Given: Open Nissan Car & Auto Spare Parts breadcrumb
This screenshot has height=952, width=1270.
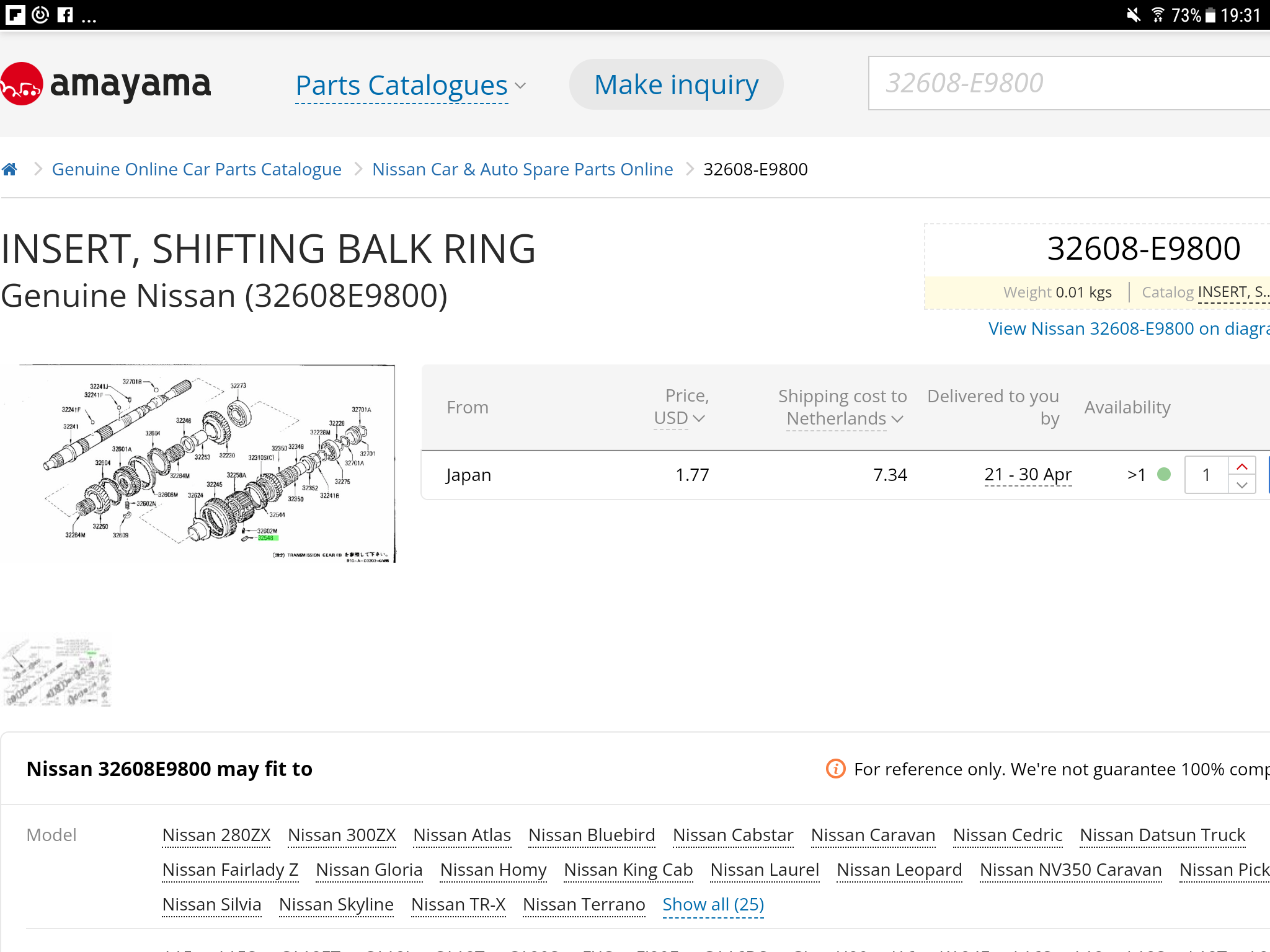Looking at the screenshot, I should (522, 169).
